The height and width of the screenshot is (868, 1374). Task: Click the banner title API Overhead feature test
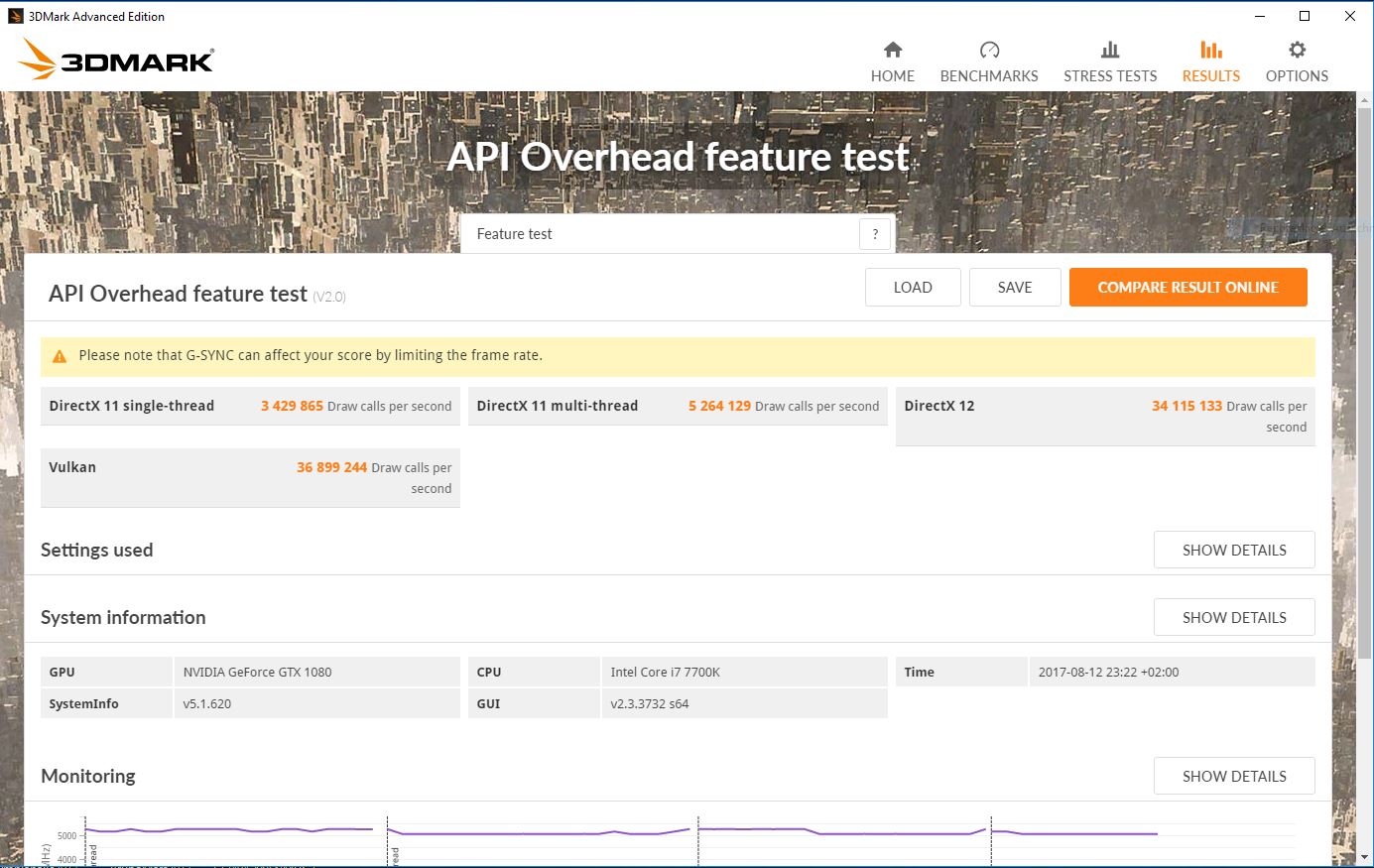[x=678, y=157]
